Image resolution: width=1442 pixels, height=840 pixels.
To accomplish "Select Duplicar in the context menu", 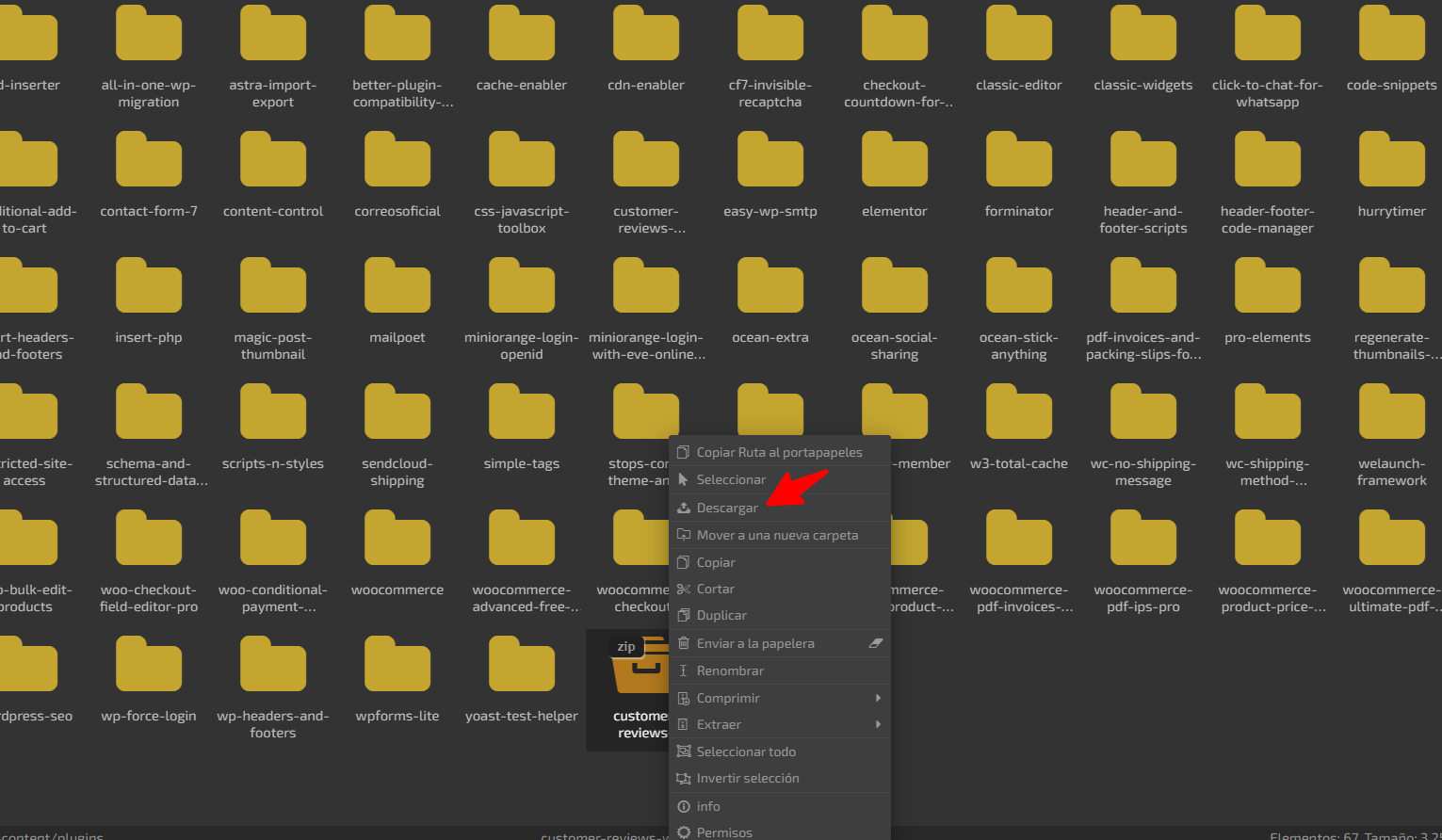I will pyautogui.click(x=780, y=615).
